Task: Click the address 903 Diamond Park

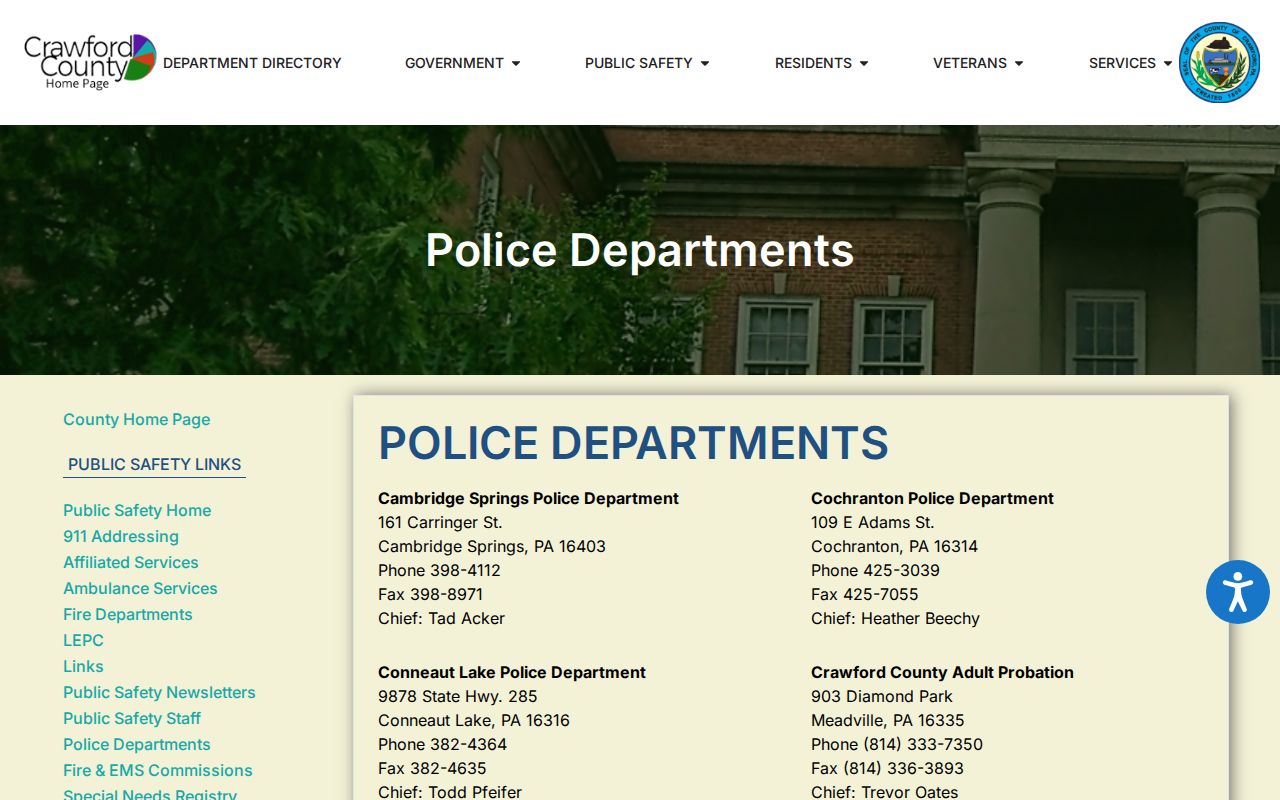Action: (882, 696)
